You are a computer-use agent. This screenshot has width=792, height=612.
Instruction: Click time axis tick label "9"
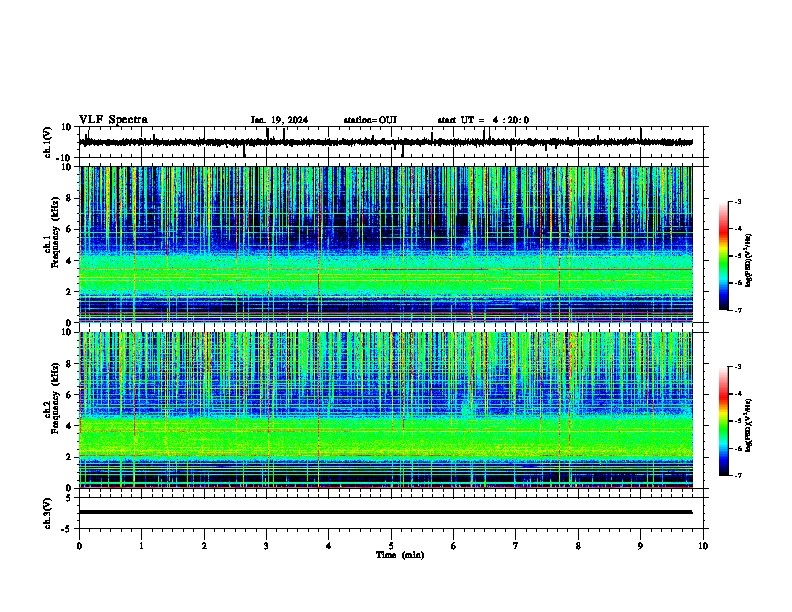point(640,546)
